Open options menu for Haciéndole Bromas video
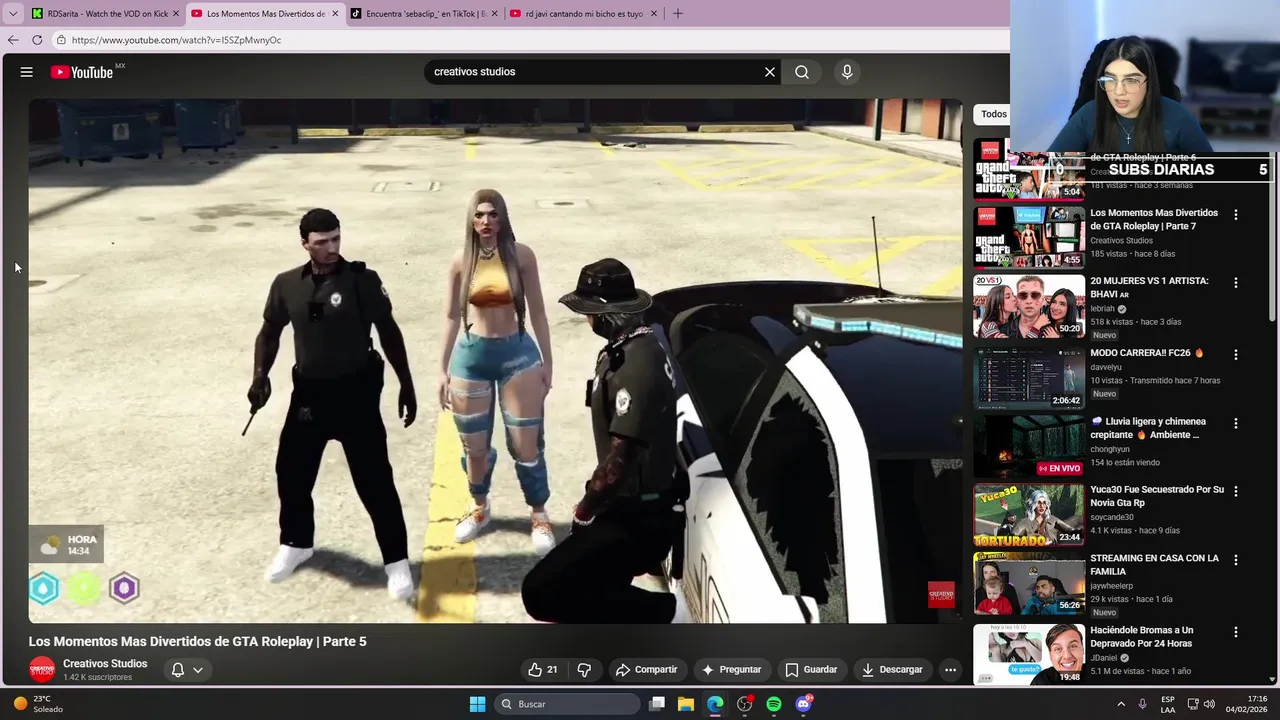The image size is (1280, 720). 1236,632
